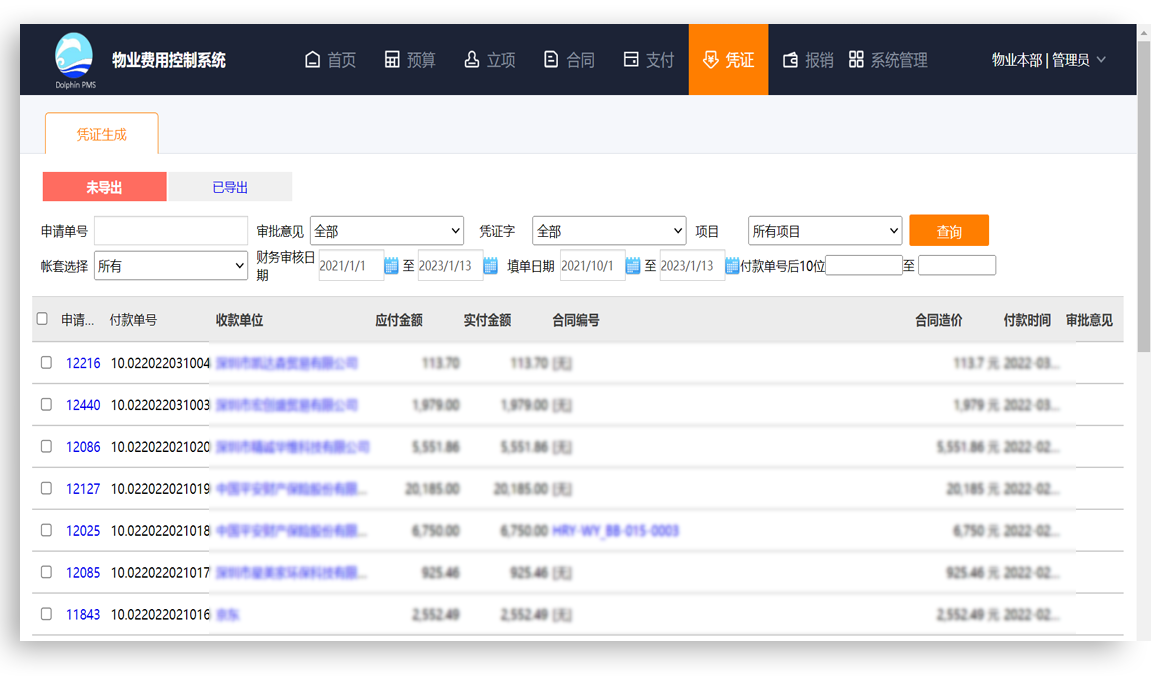This screenshot has width=1168, height=680.
Task: Click the Dolphin PMS logo
Action: click(x=75, y=60)
